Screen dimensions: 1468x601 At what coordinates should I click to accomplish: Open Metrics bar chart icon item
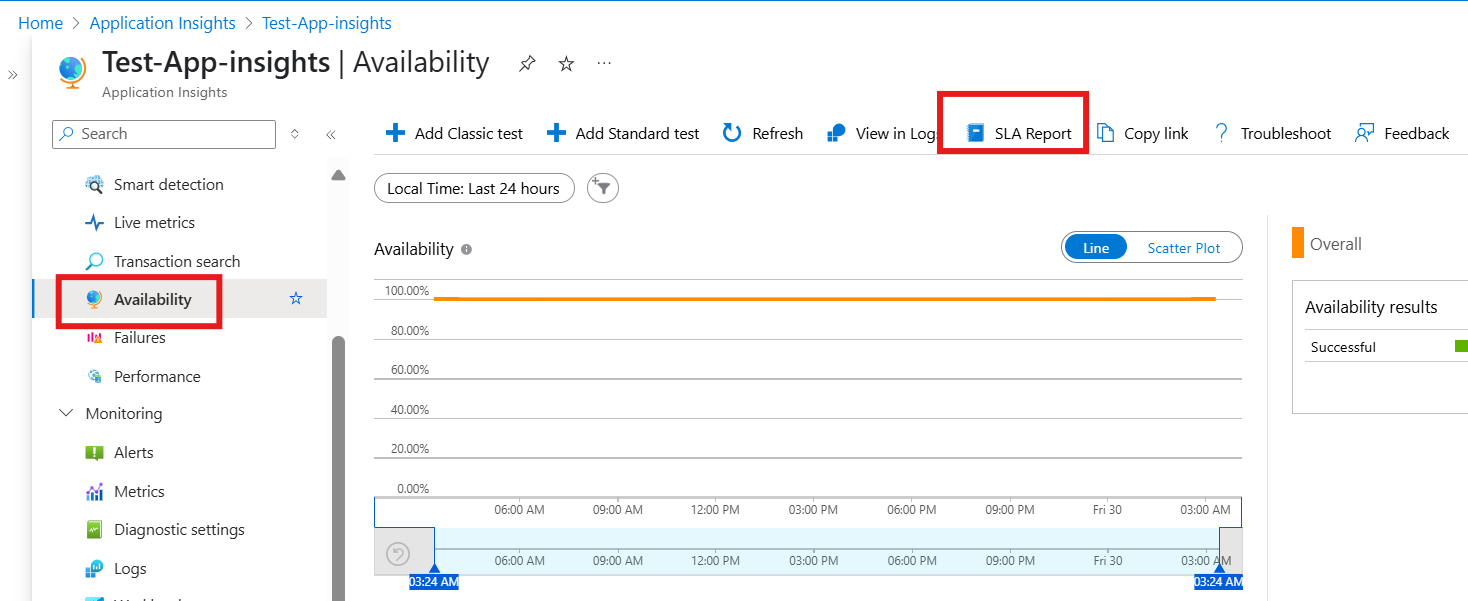94,491
